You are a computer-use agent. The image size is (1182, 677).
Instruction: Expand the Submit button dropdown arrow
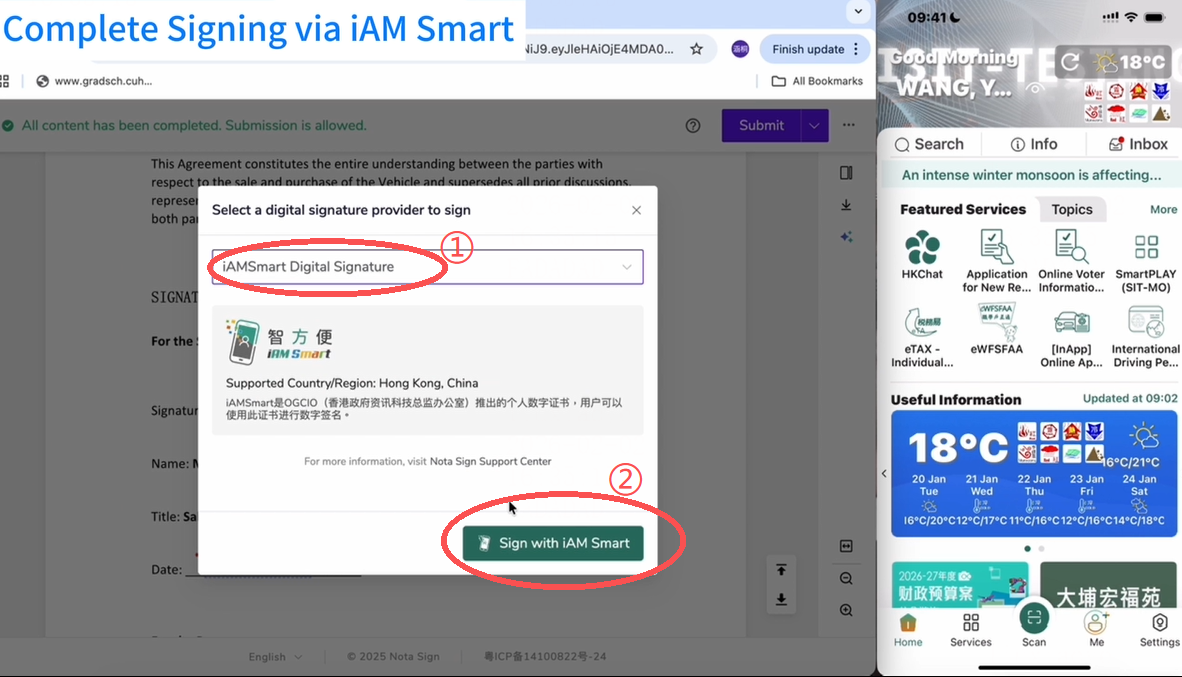click(x=815, y=125)
